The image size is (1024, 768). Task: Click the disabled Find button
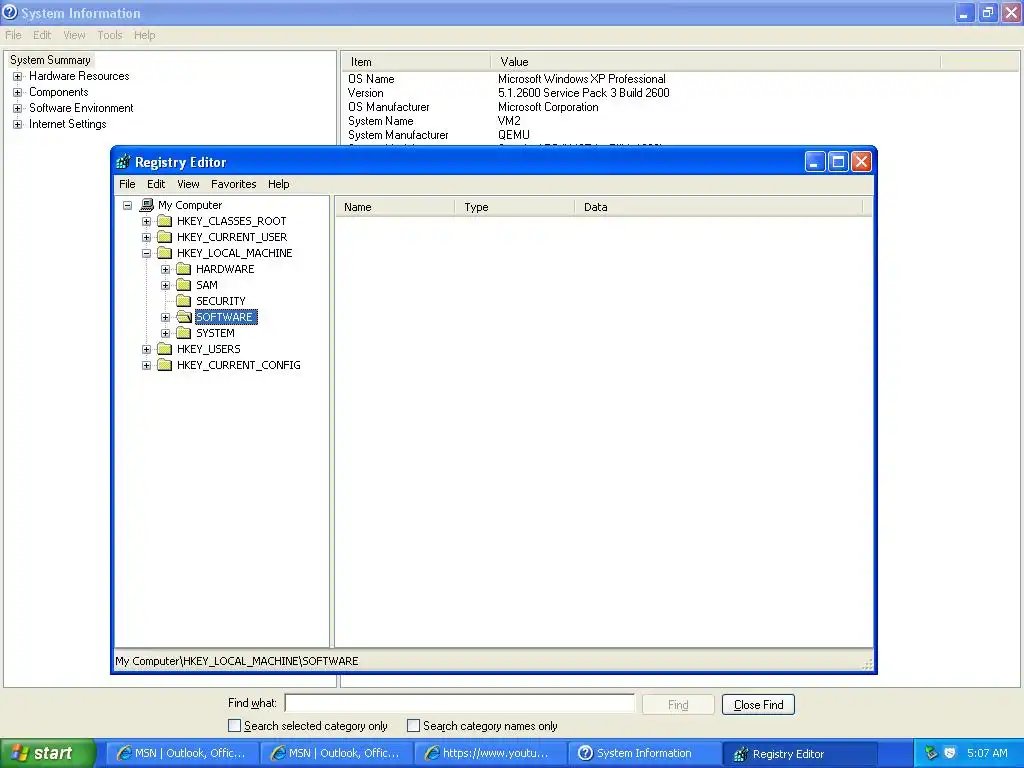[x=678, y=705]
